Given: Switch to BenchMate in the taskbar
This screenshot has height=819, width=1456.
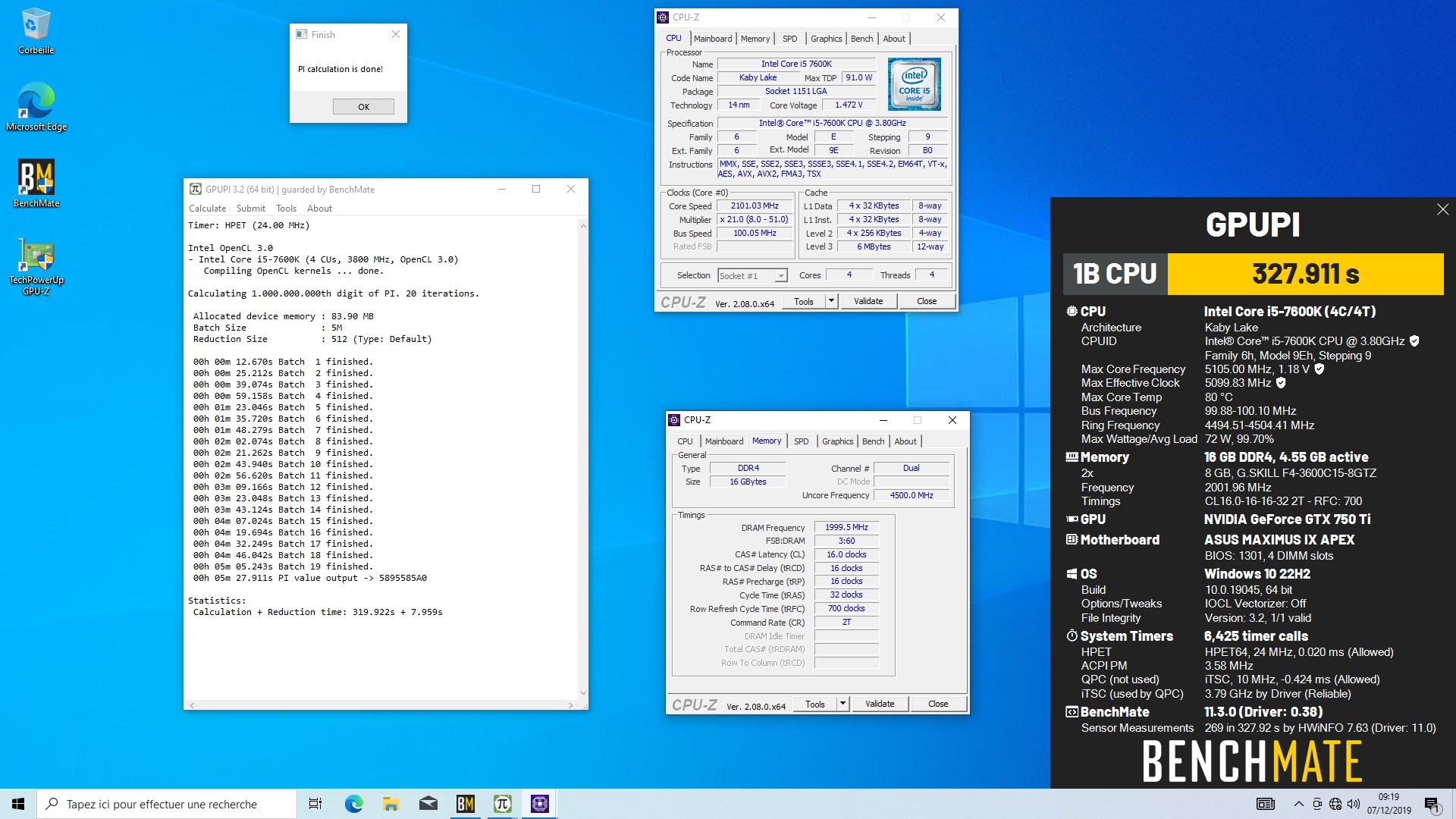Looking at the screenshot, I should [465, 804].
